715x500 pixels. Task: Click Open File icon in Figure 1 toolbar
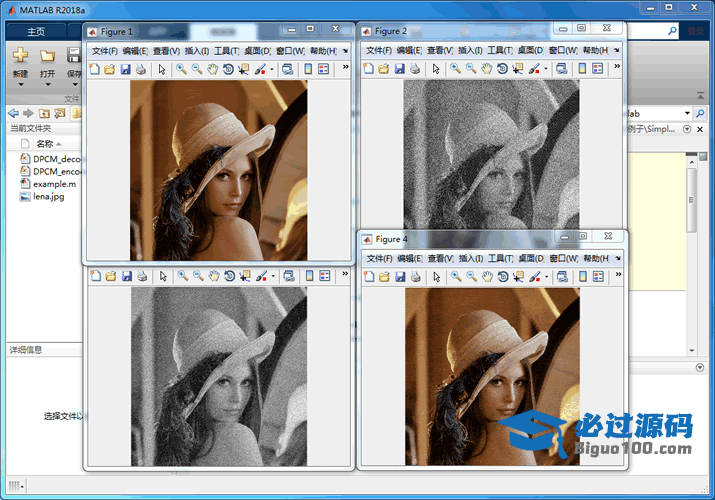click(x=109, y=69)
